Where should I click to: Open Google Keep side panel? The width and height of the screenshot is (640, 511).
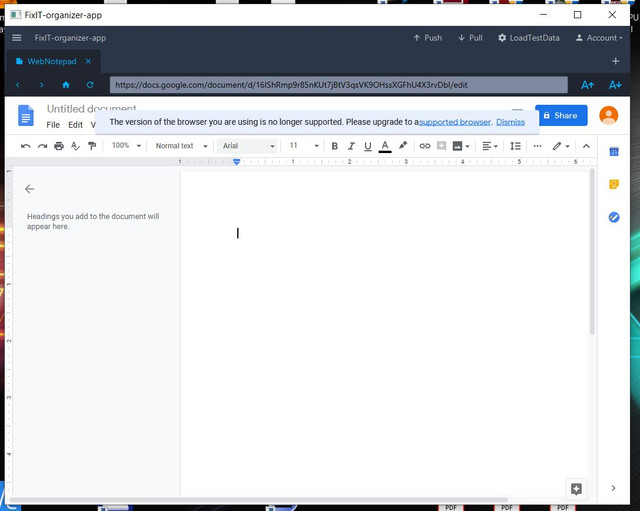614,184
